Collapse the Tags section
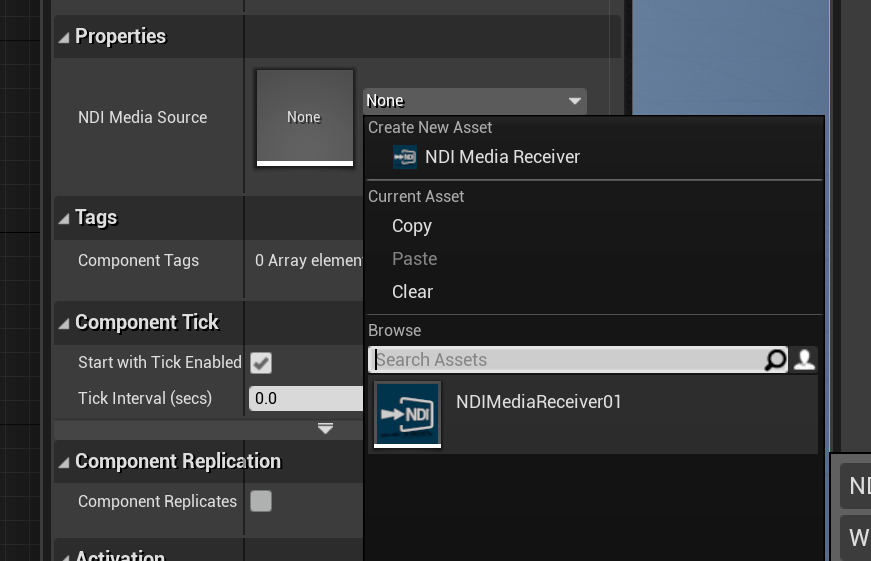Viewport: 871px width, 561px height. click(64, 218)
